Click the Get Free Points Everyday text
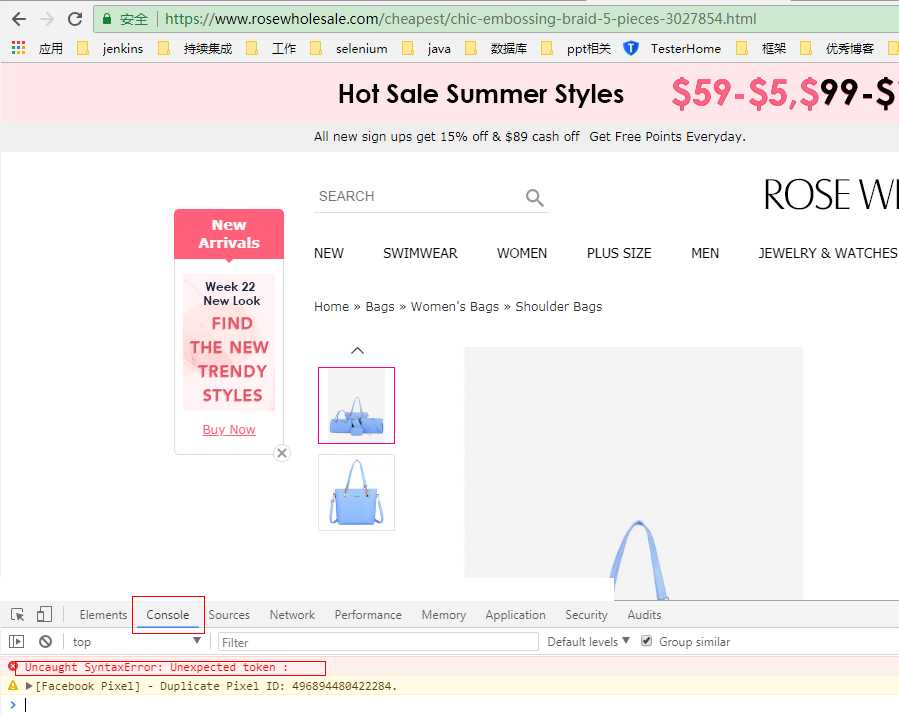The image size is (899, 716). 667,136
